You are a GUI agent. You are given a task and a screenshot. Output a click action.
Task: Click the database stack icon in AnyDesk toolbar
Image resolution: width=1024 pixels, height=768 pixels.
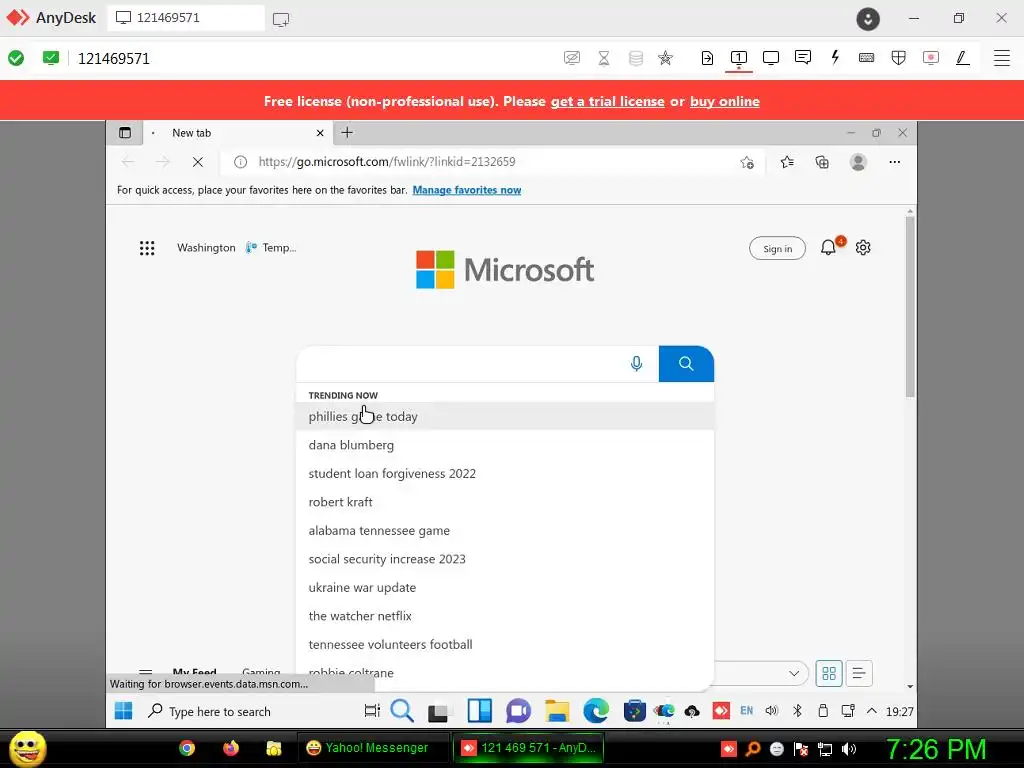pyautogui.click(x=635, y=57)
